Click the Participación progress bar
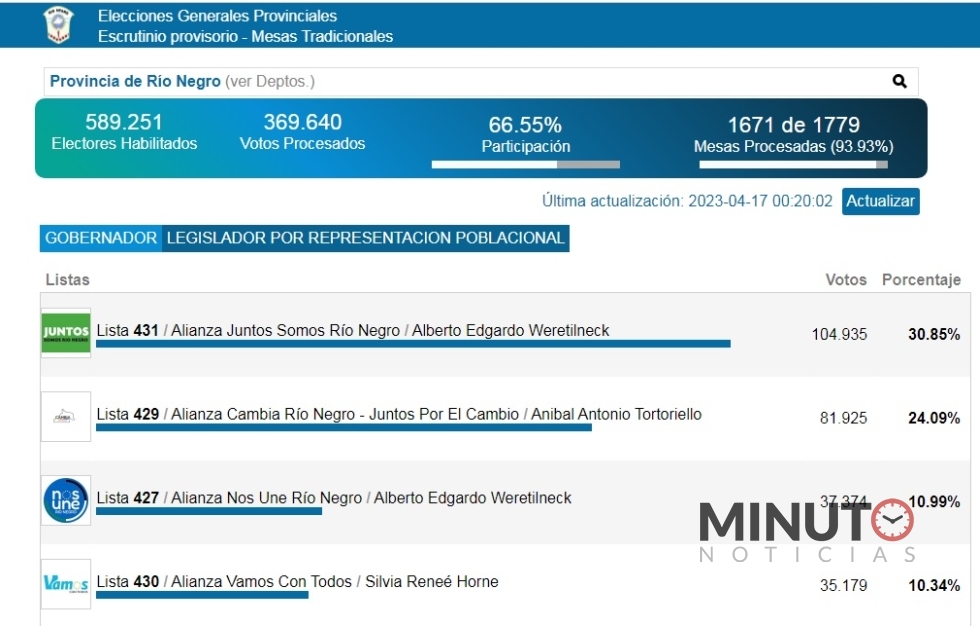The width and height of the screenshot is (980, 626). pos(525,165)
